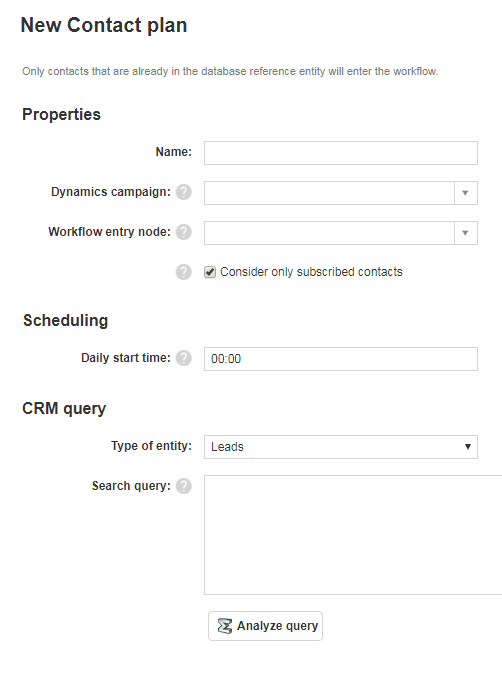Open the Type of entity Leads dropdown
The image size is (502, 676).
(341, 447)
